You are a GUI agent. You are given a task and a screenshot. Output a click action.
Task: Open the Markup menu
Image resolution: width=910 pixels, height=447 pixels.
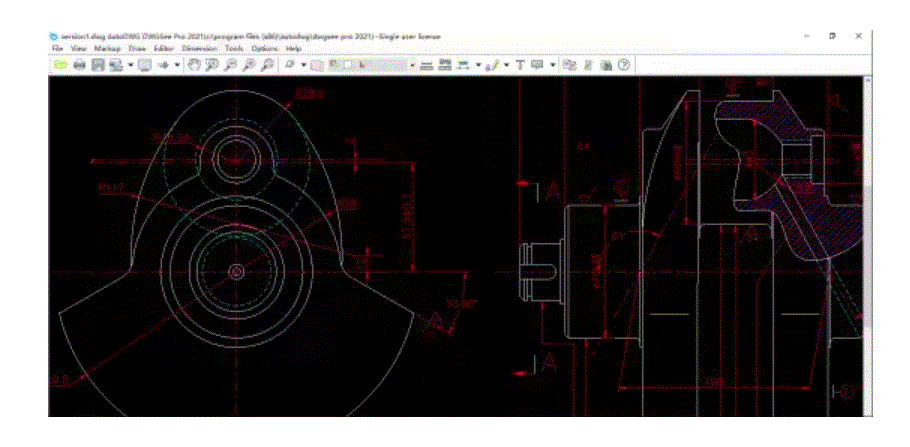(x=107, y=48)
